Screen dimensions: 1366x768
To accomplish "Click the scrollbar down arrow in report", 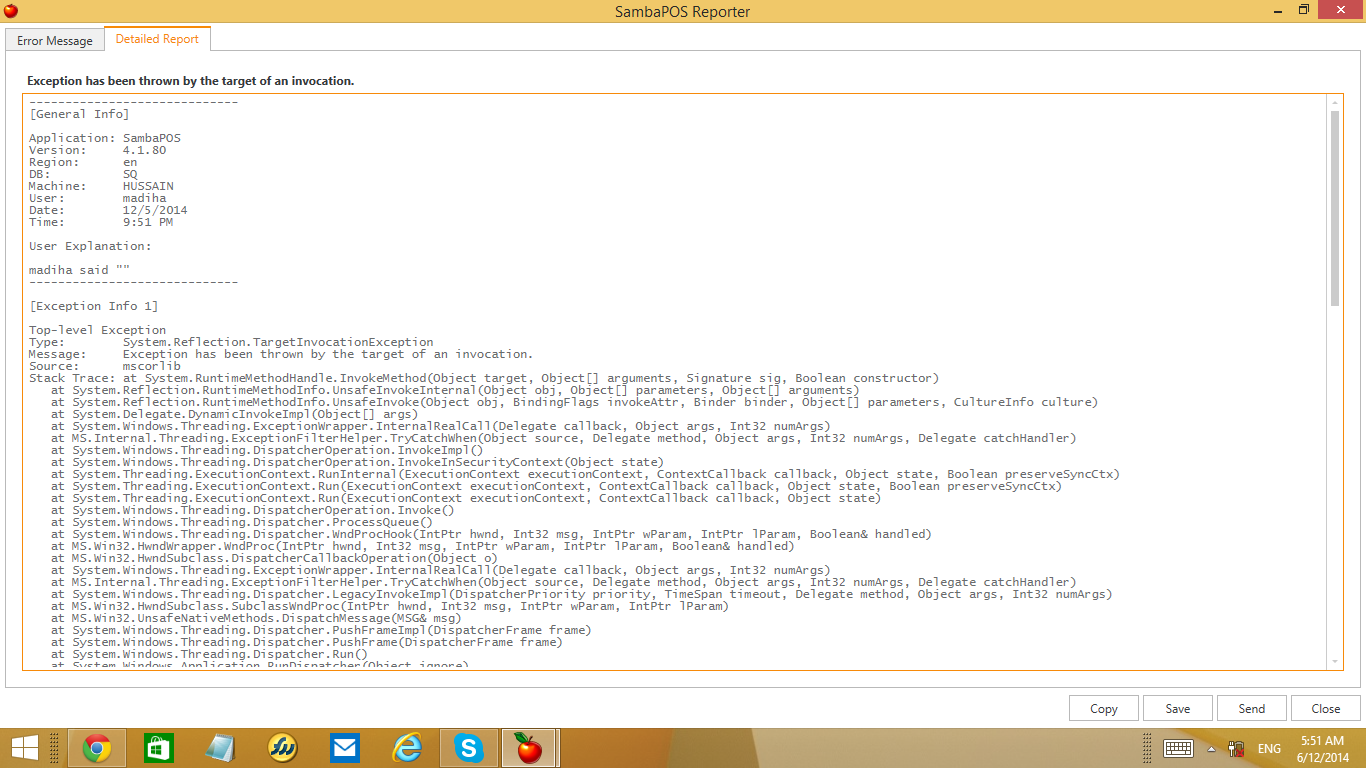I will pyautogui.click(x=1334, y=662).
